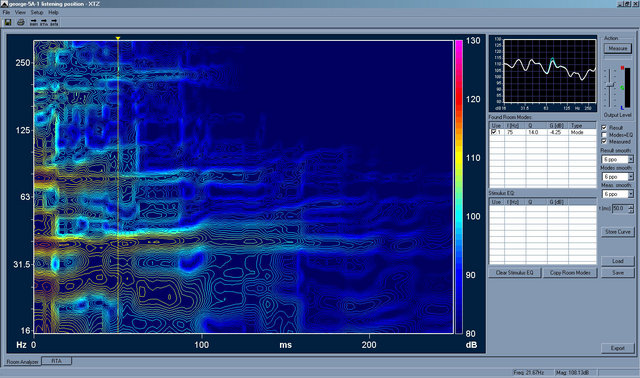
Task: Click the Output Level slider handle
Action: tap(610, 85)
